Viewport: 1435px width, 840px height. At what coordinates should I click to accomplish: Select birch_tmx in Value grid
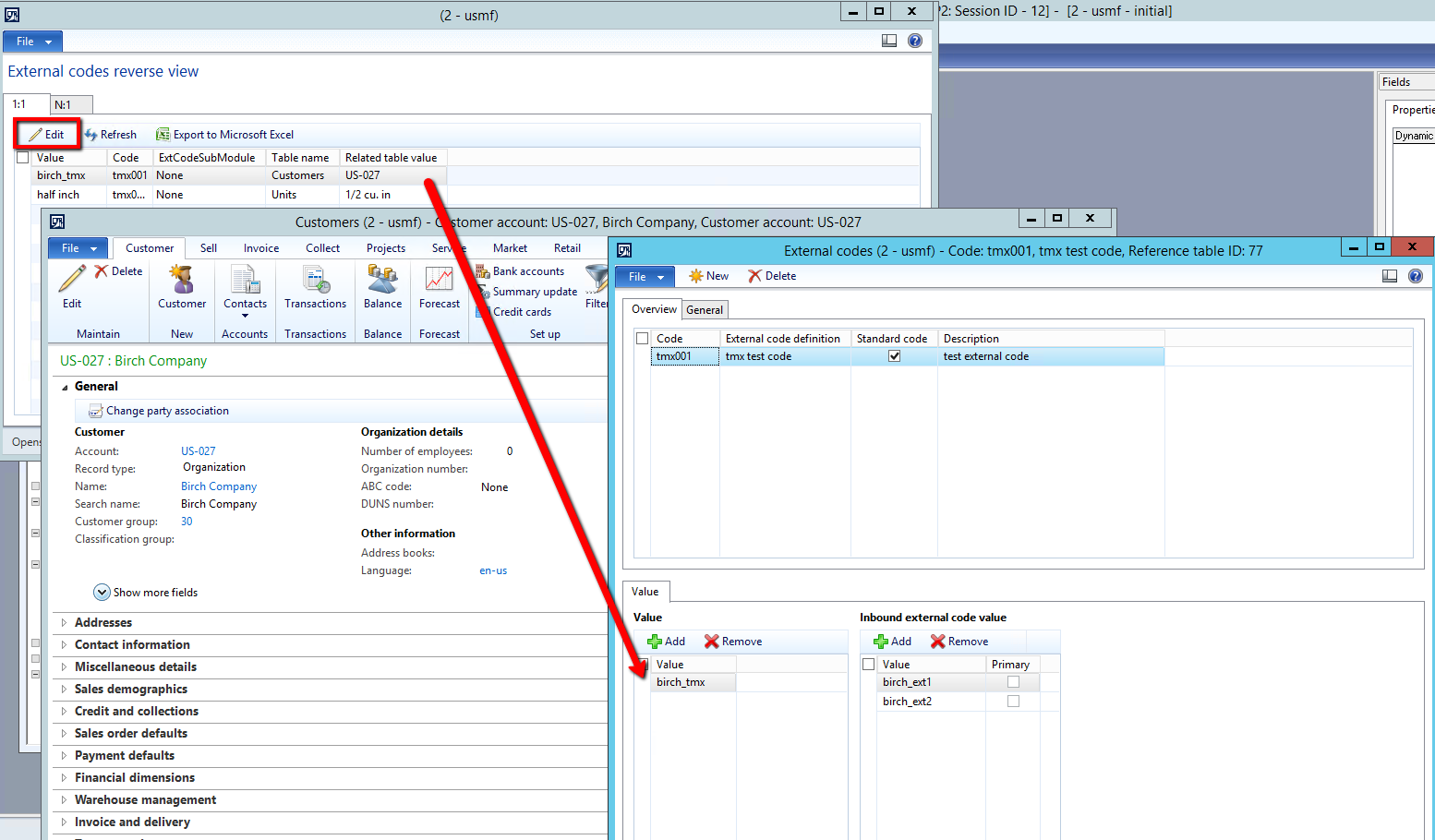point(693,682)
